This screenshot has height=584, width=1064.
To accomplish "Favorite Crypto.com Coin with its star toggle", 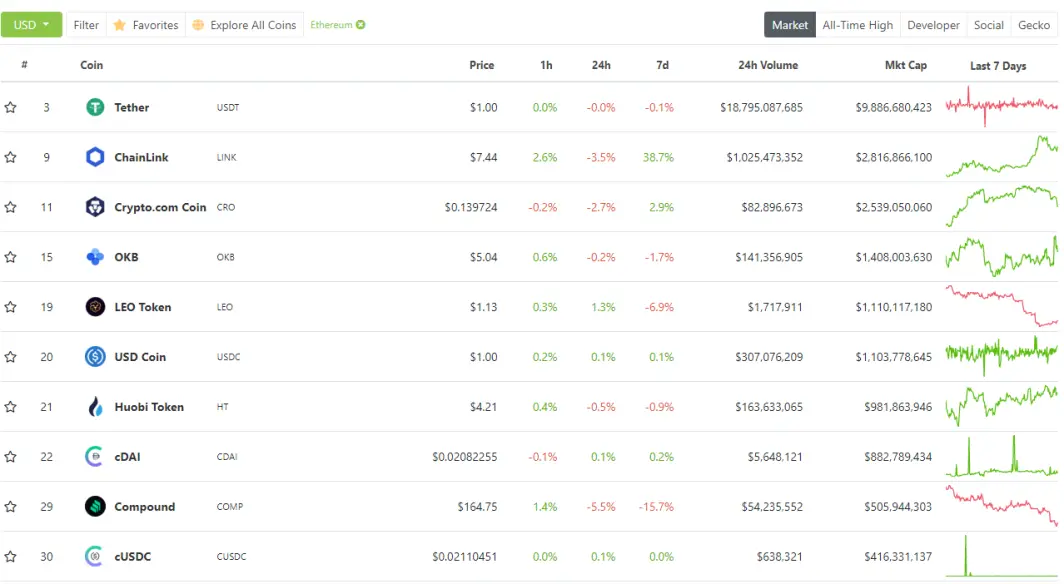I will (10, 207).
